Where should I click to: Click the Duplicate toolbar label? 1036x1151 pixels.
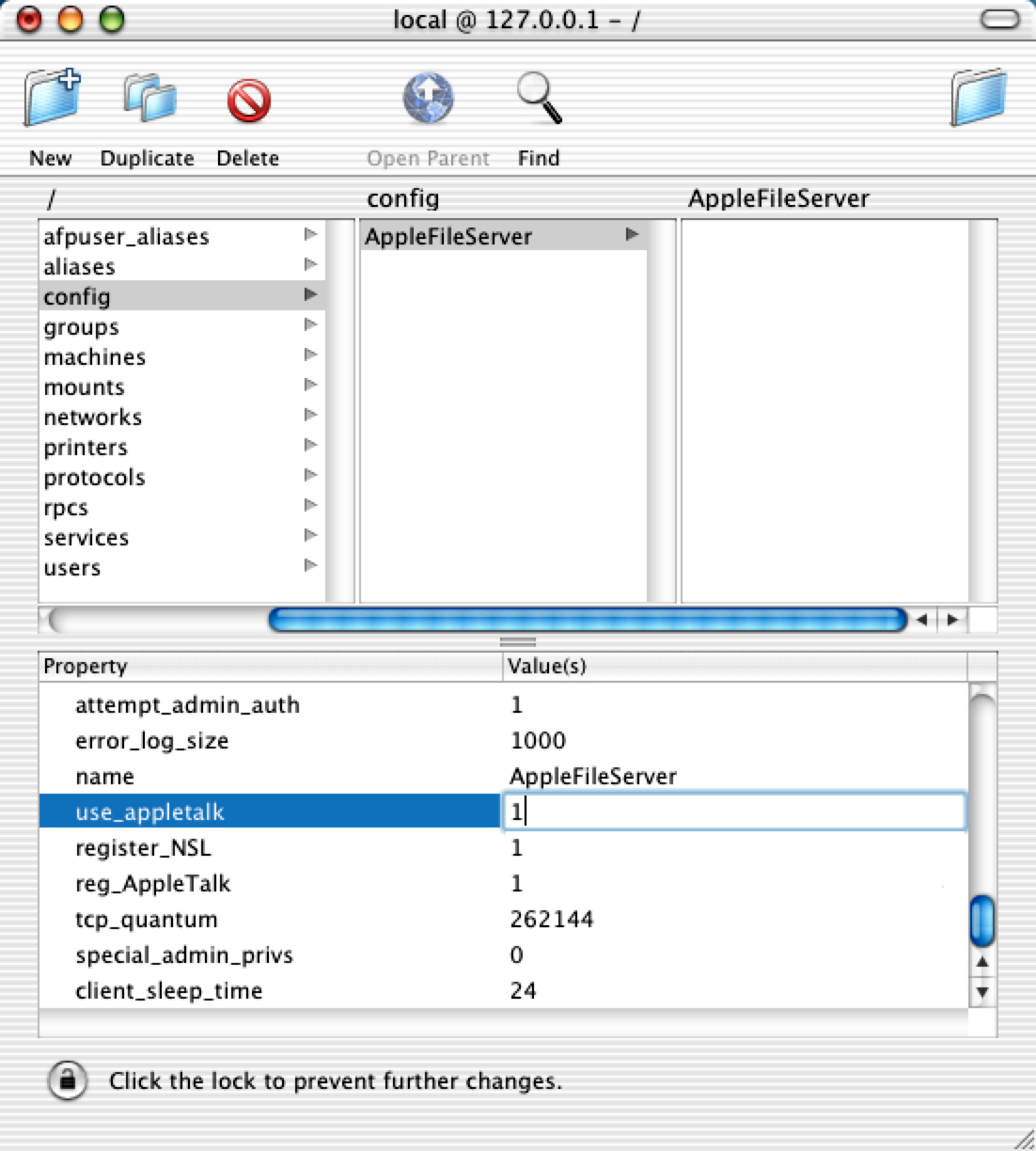point(147,158)
